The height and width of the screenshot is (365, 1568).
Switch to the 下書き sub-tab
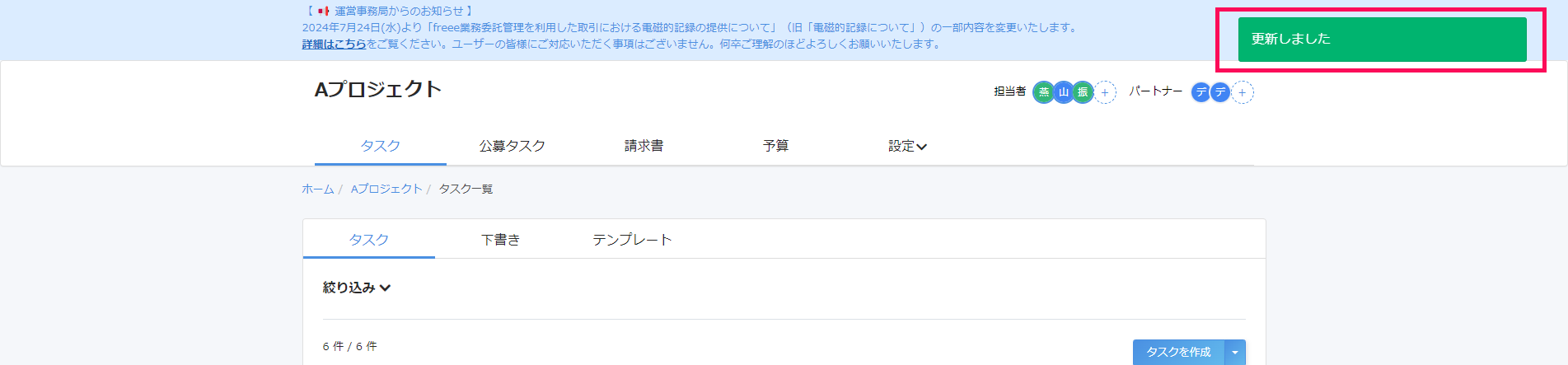(501, 240)
